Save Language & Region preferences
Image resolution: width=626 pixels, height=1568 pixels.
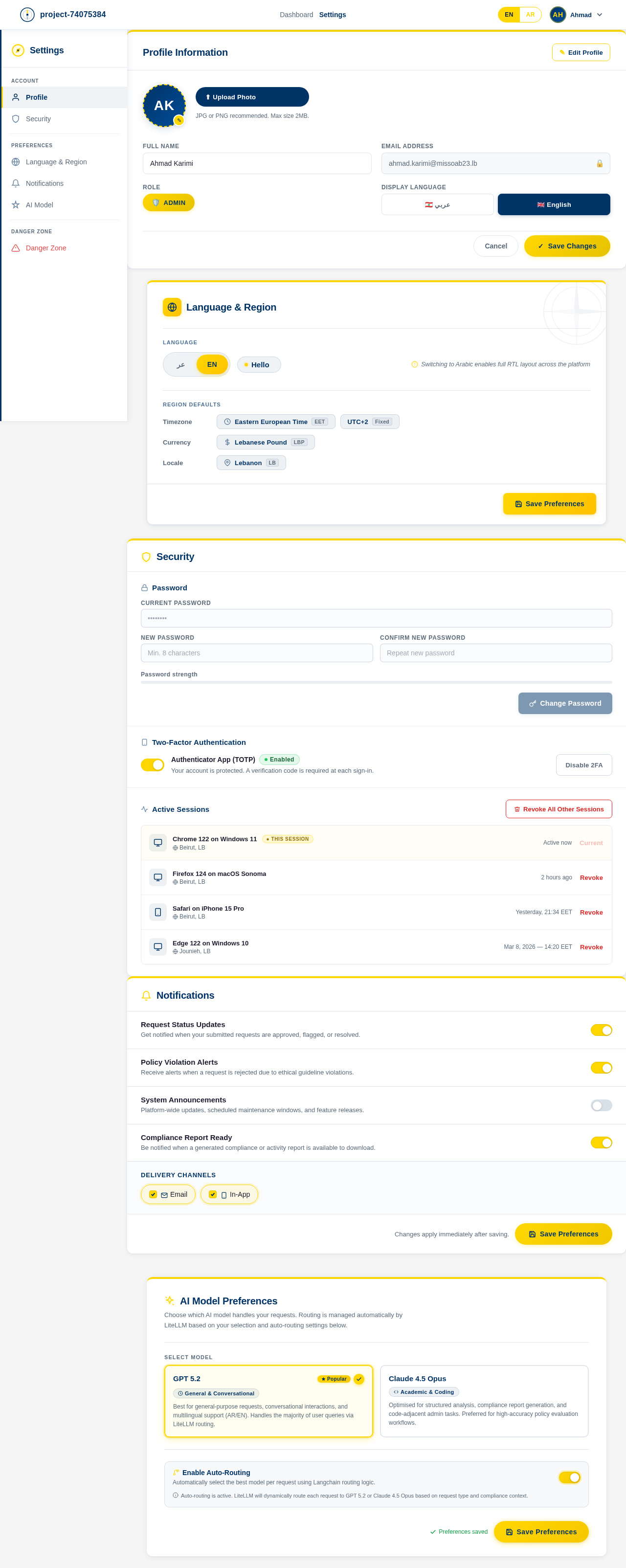[549, 504]
